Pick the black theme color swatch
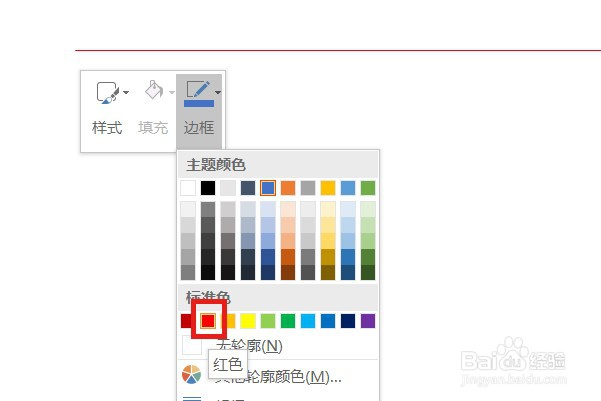 (x=208, y=188)
